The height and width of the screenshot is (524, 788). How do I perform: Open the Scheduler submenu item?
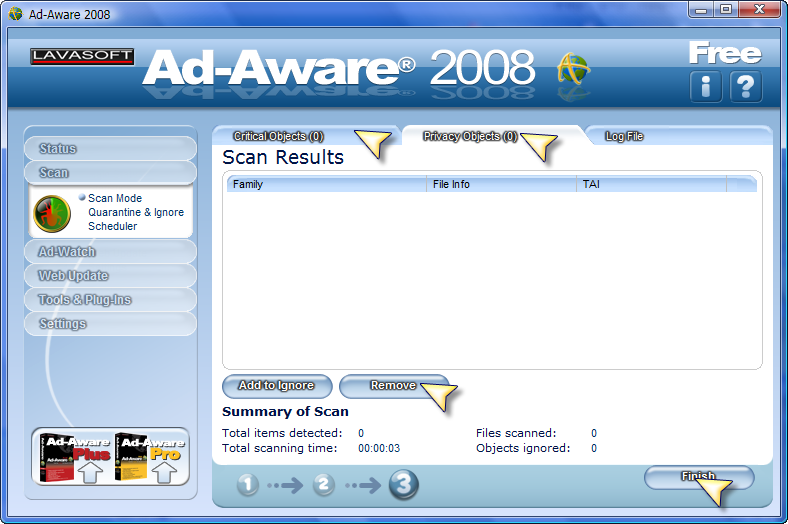click(x=113, y=226)
